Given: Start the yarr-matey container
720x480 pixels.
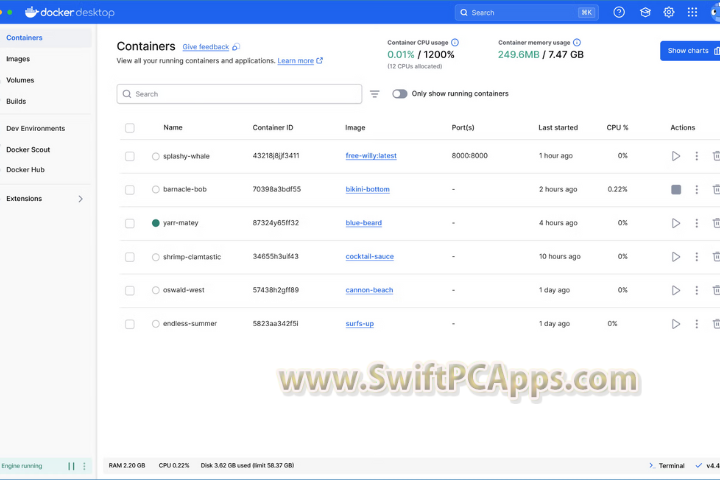Looking at the screenshot, I should (675, 223).
